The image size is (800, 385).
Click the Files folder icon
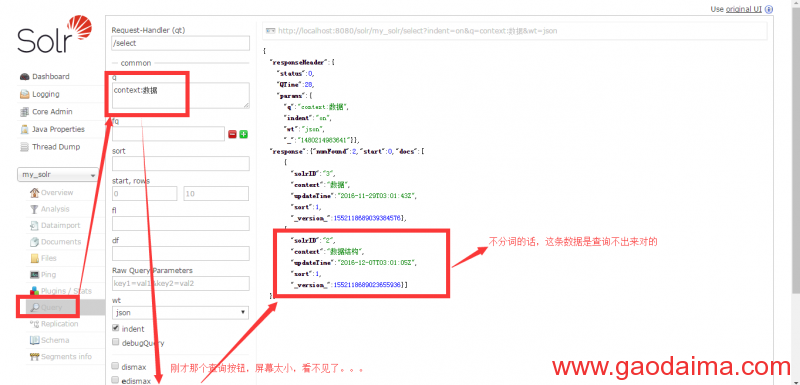(x=34, y=258)
